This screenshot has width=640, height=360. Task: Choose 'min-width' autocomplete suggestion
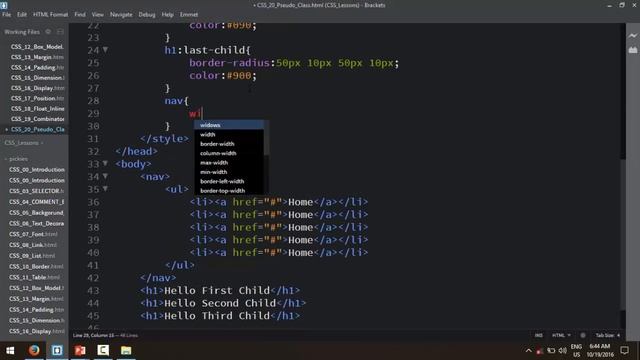(229, 172)
